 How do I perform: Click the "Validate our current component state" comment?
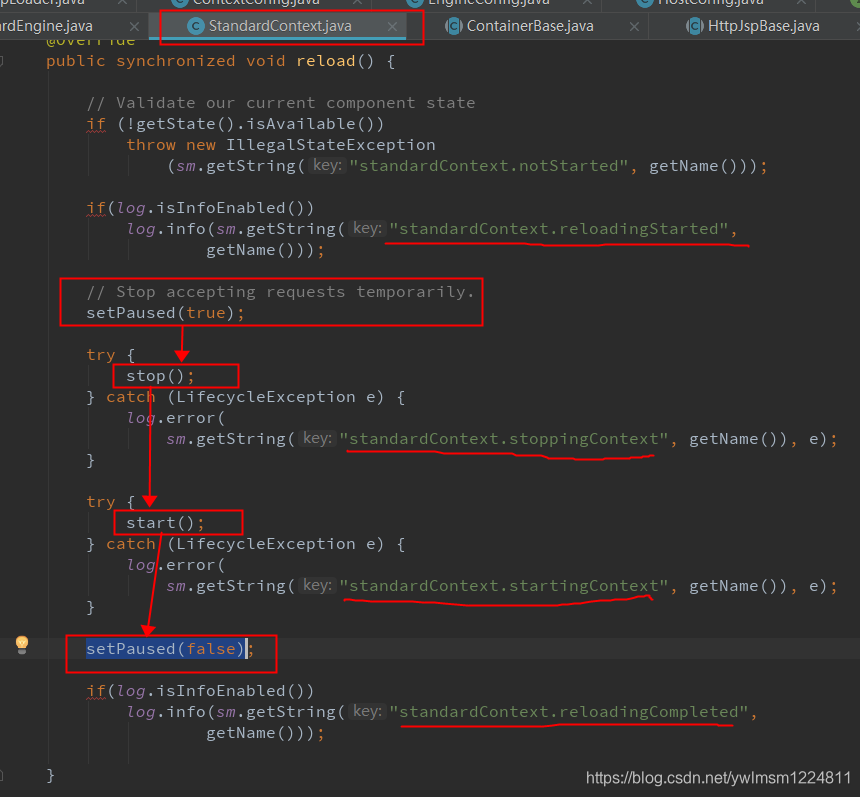(281, 103)
